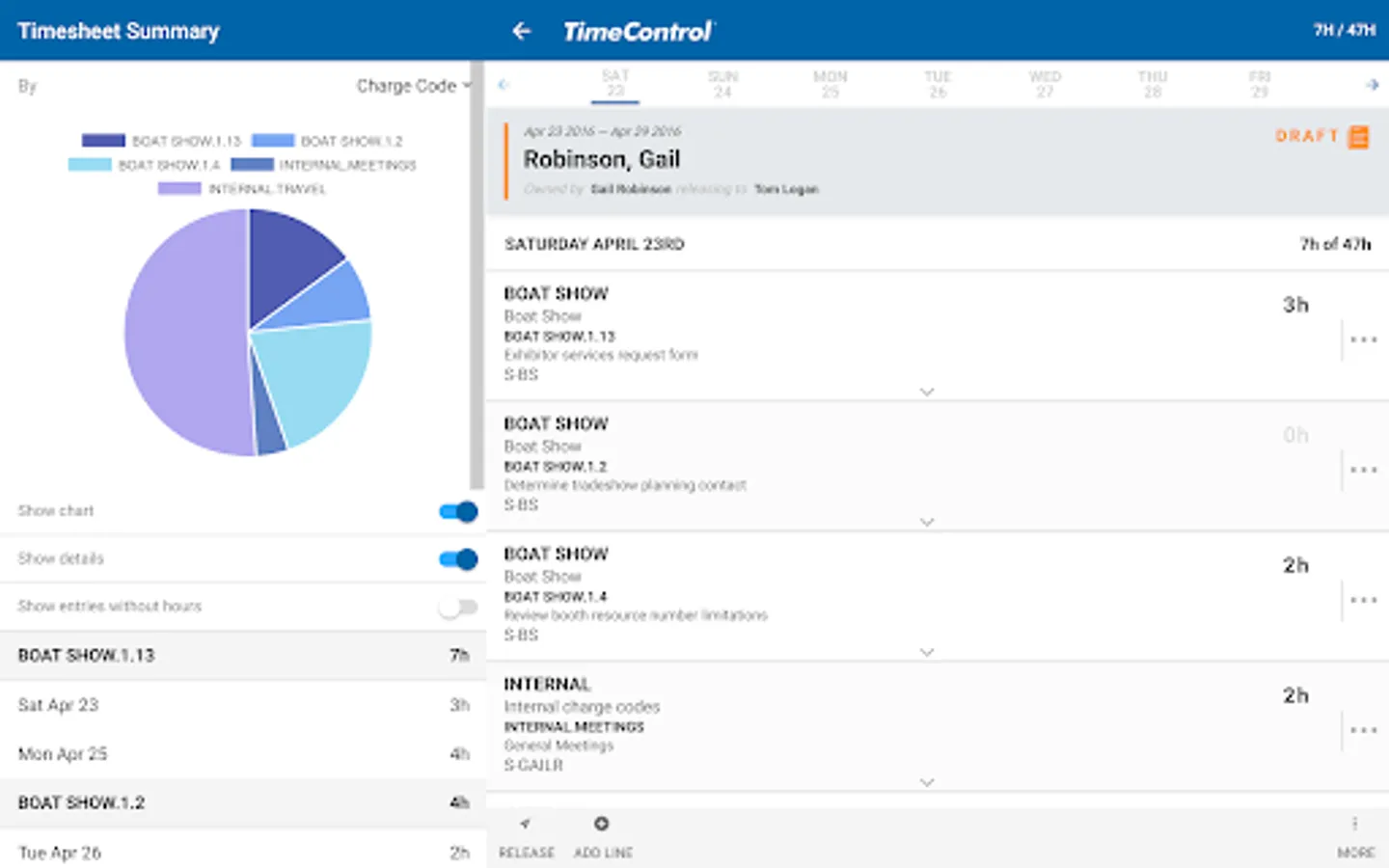Tap the Add Line plus icon
This screenshot has height=868, width=1389.
pyautogui.click(x=601, y=824)
